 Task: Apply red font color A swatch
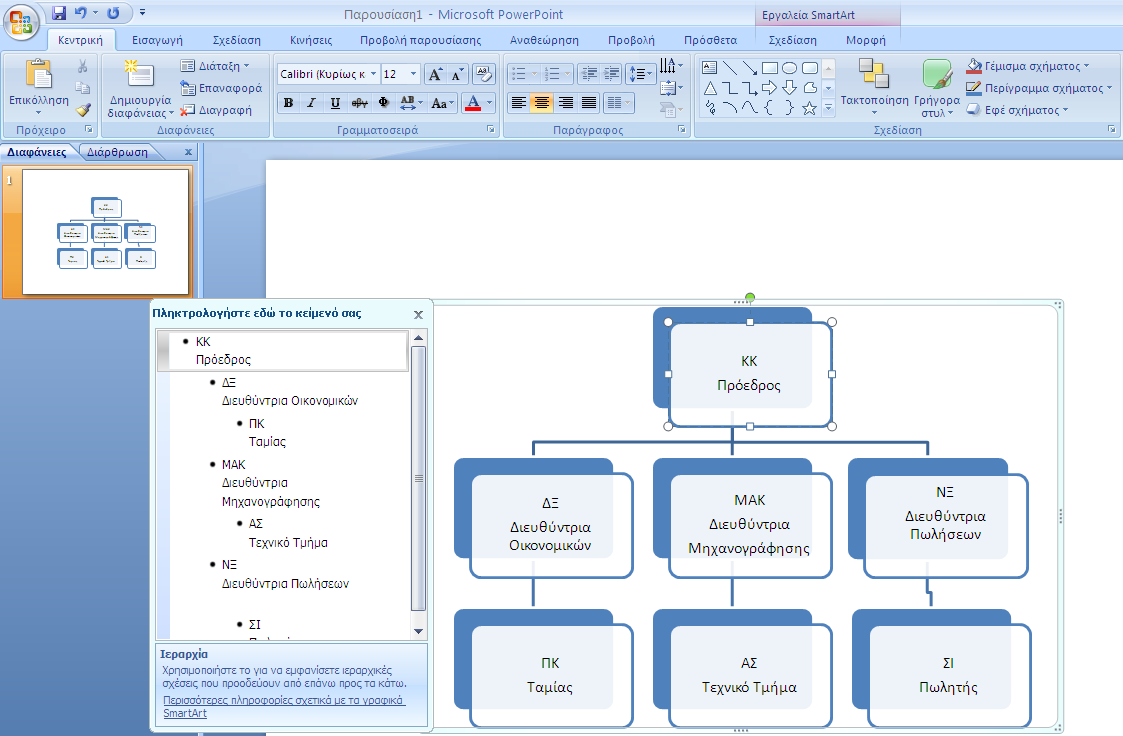(x=473, y=103)
